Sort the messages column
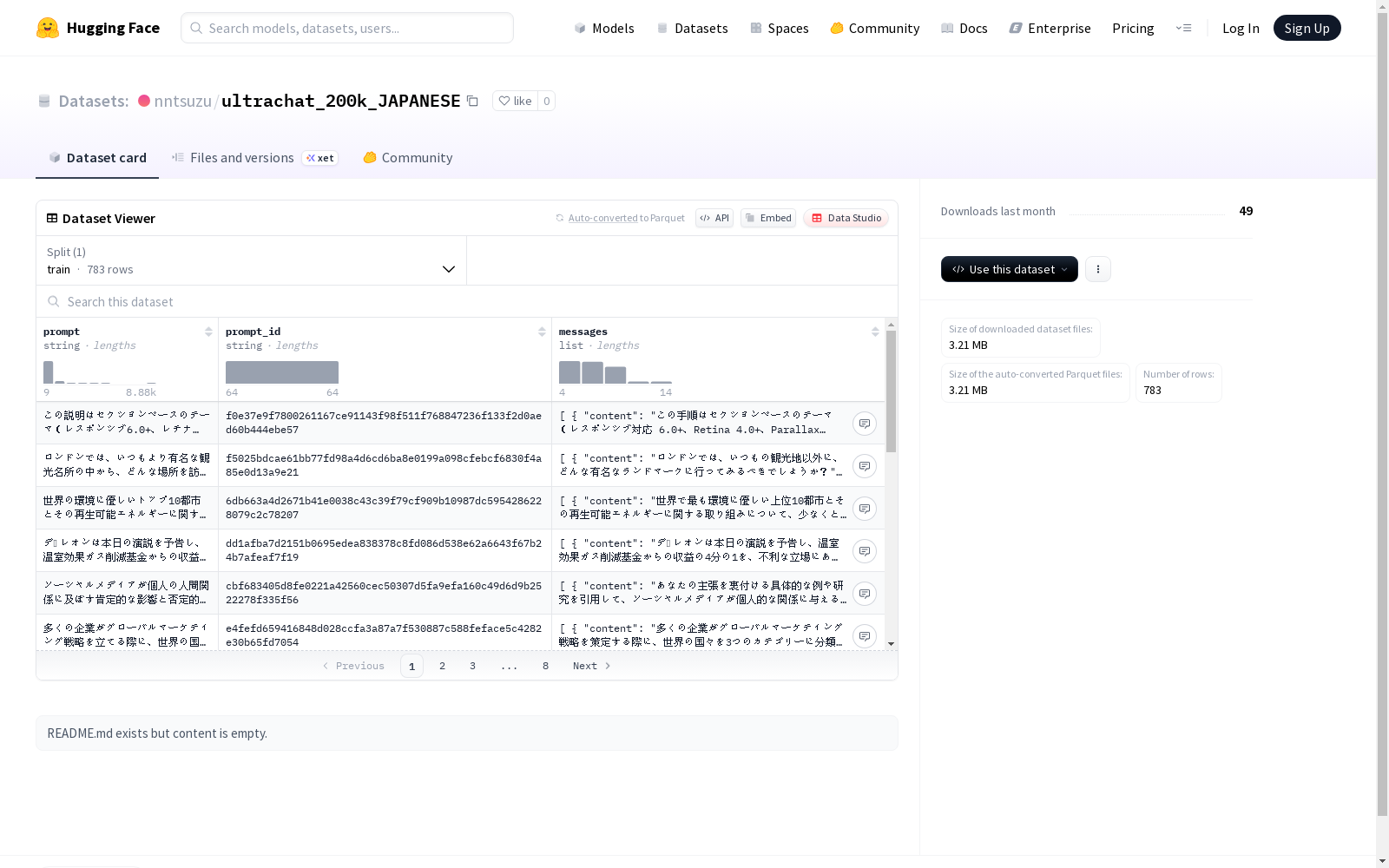 point(875,332)
